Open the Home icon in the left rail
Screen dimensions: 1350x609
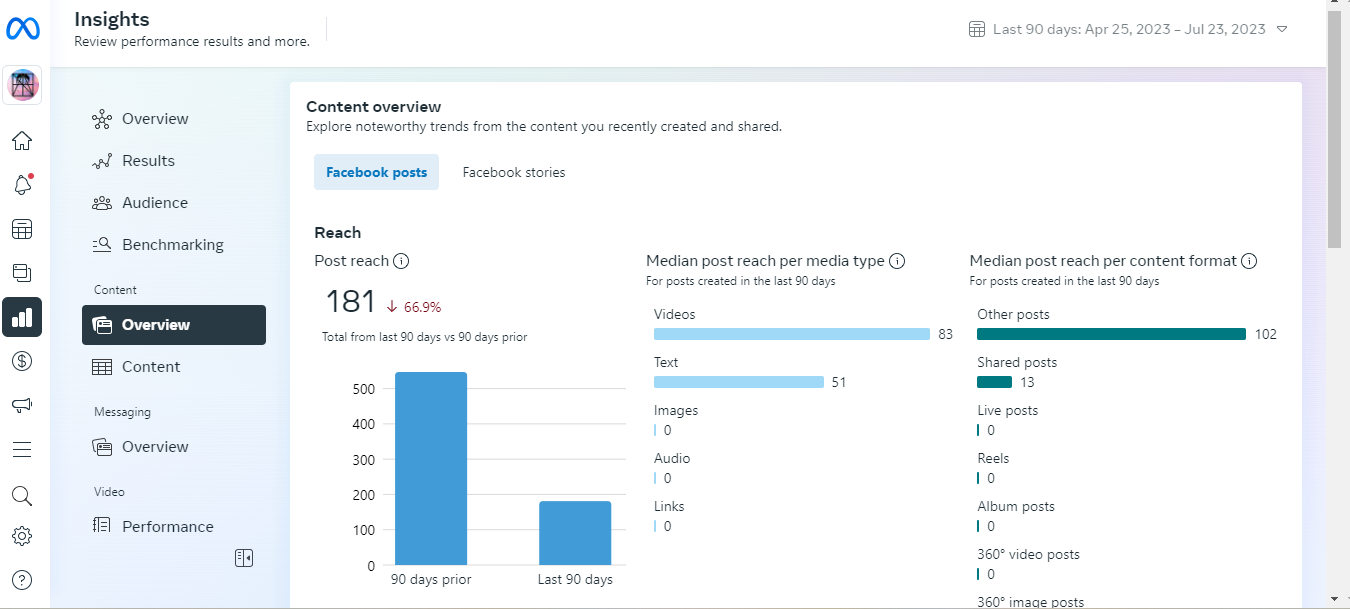[x=22, y=140]
